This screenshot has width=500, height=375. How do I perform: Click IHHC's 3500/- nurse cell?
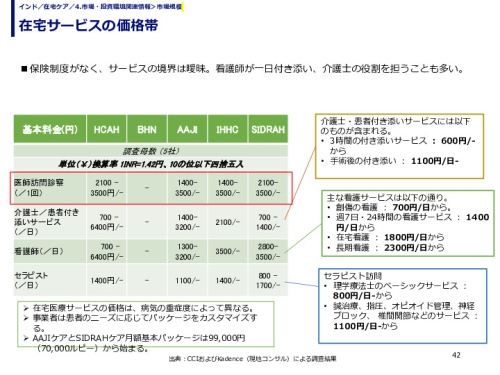click(x=227, y=251)
